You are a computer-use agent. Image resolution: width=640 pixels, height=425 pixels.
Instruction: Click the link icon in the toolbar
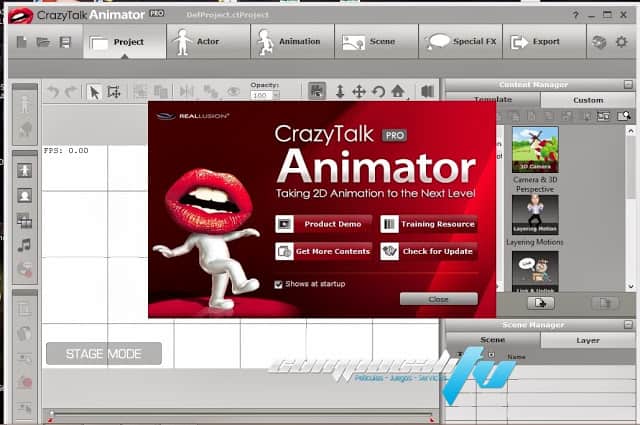point(210,91)
